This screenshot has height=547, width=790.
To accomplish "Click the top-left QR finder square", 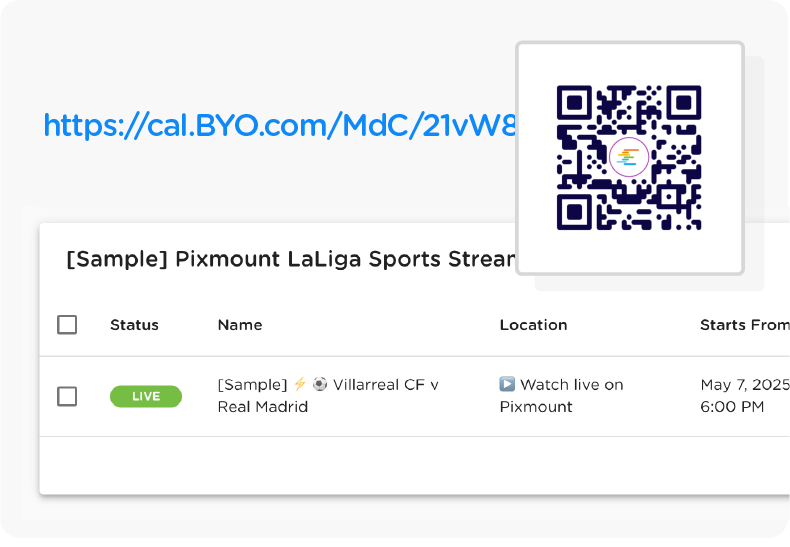I will [574, 103].
